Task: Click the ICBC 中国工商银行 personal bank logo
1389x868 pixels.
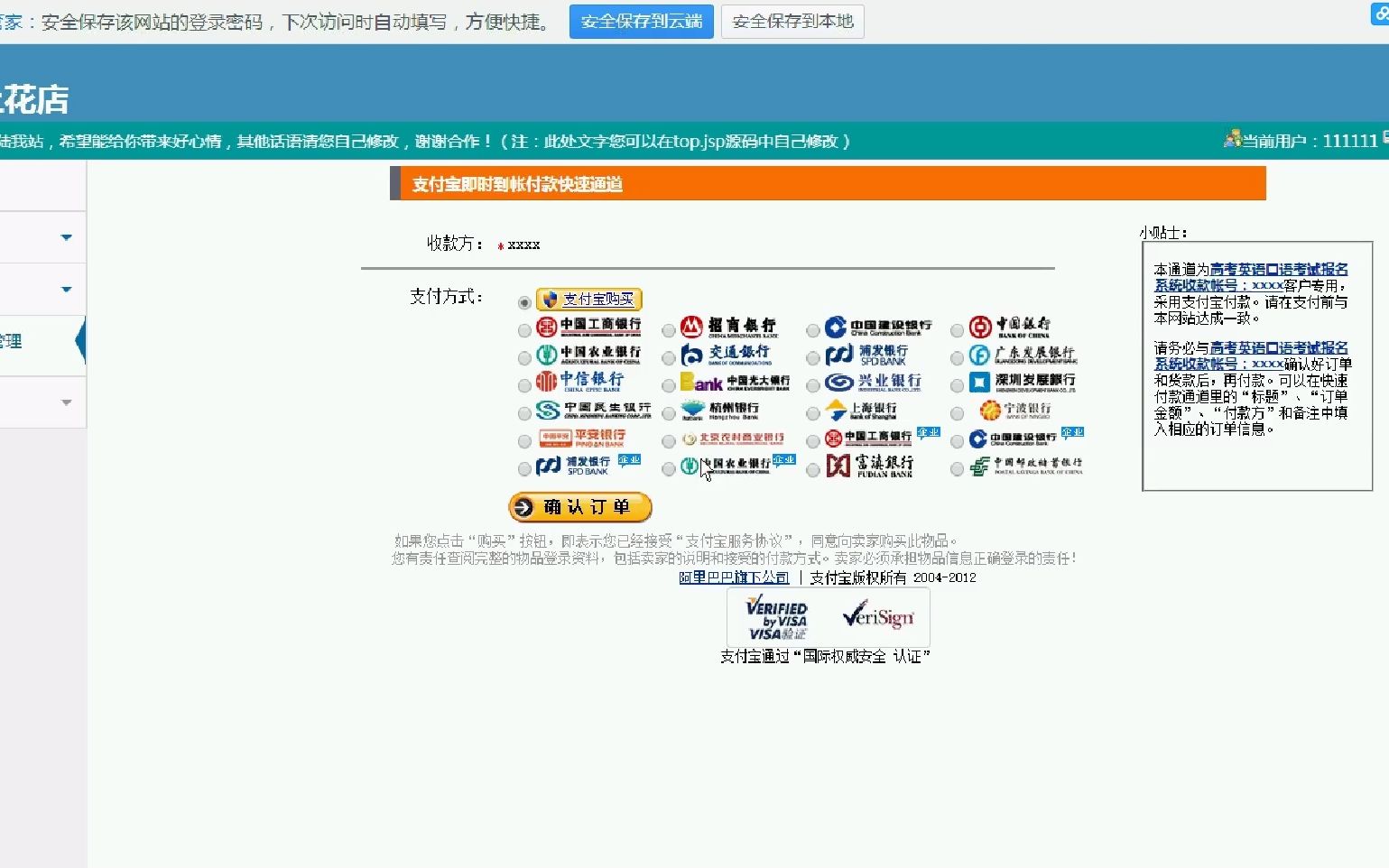Action: (588, 327)
